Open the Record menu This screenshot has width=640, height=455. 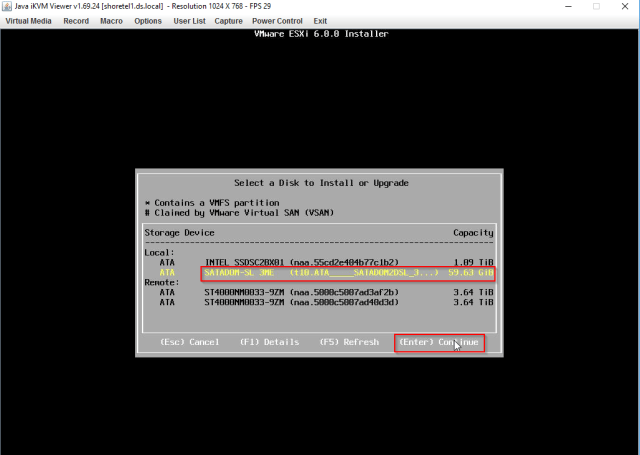pyautogui.click(x=76, y=21)
